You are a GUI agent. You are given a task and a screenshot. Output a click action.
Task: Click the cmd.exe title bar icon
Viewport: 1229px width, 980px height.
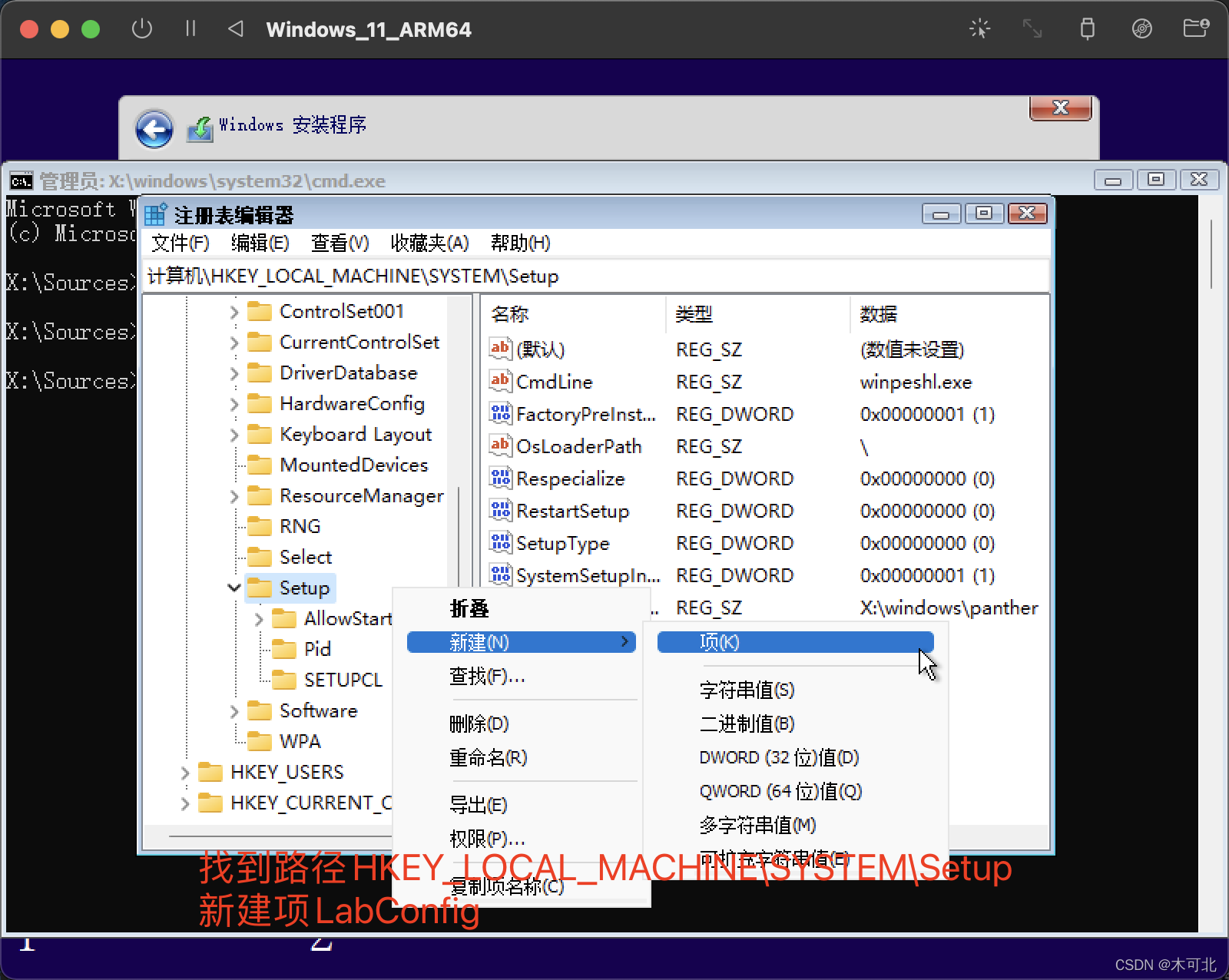[22, 181]
